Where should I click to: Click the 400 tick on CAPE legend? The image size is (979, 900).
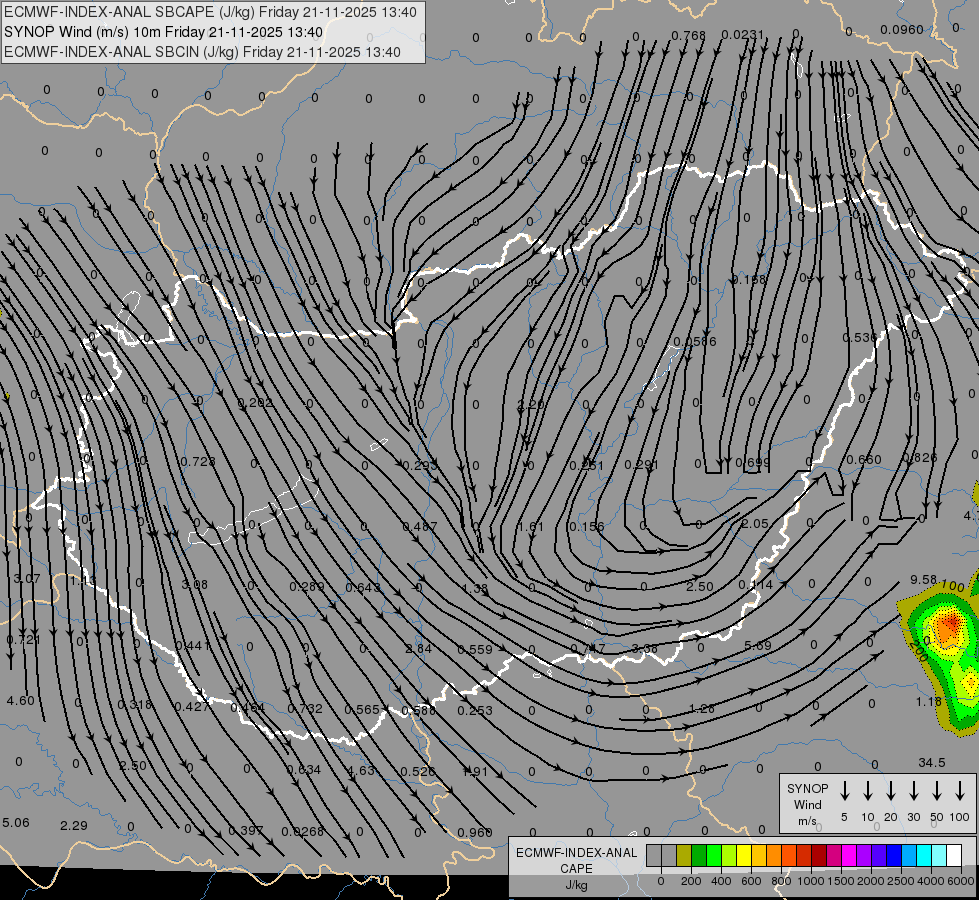[x=721, y=881]
